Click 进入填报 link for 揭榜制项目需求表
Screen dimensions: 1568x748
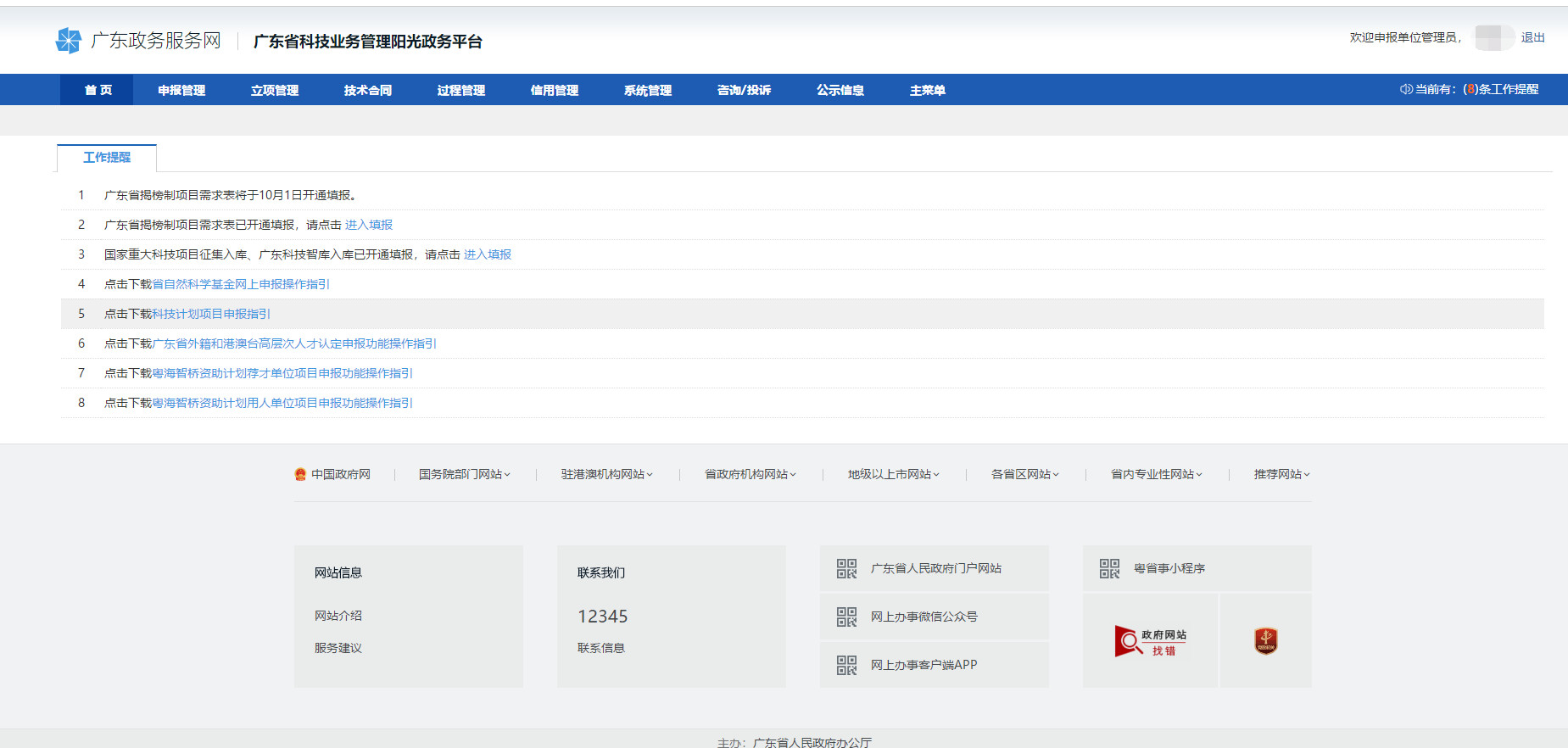(x=369, y=225)
